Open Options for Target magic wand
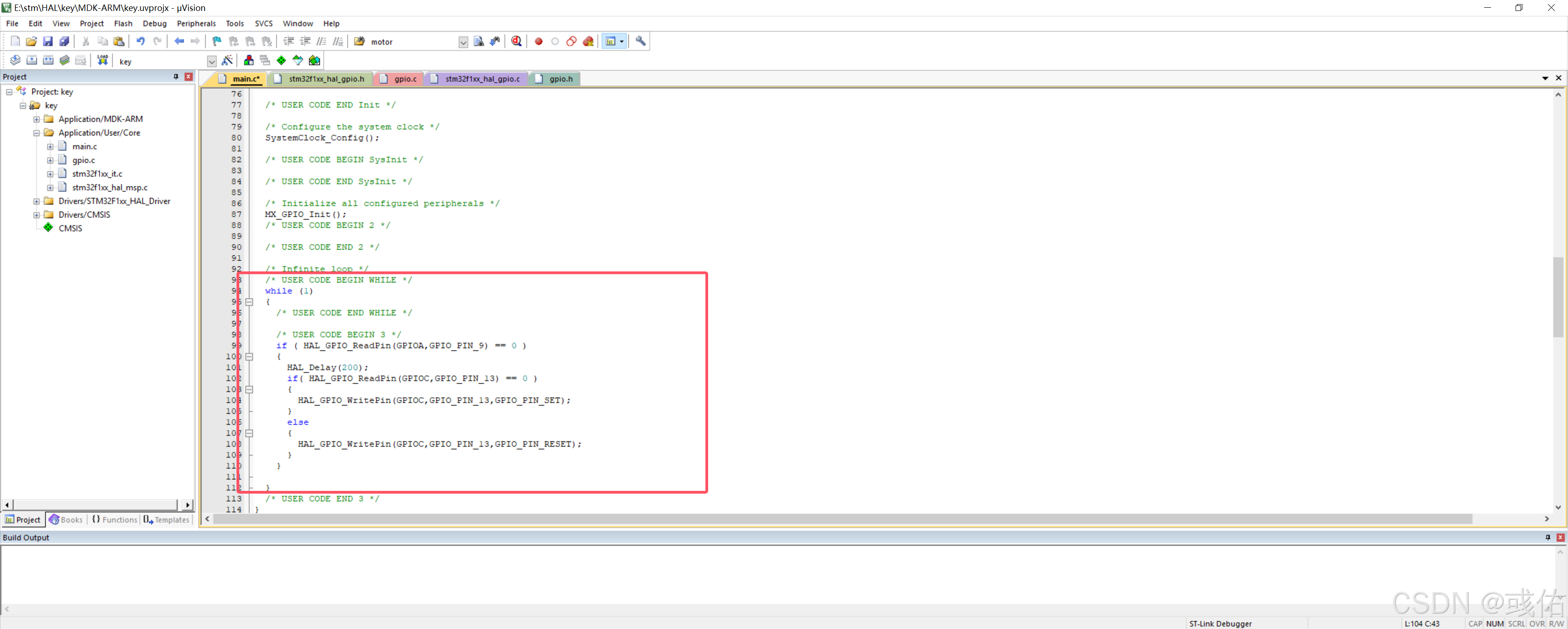1568x629 pixels. pos(227,60)
